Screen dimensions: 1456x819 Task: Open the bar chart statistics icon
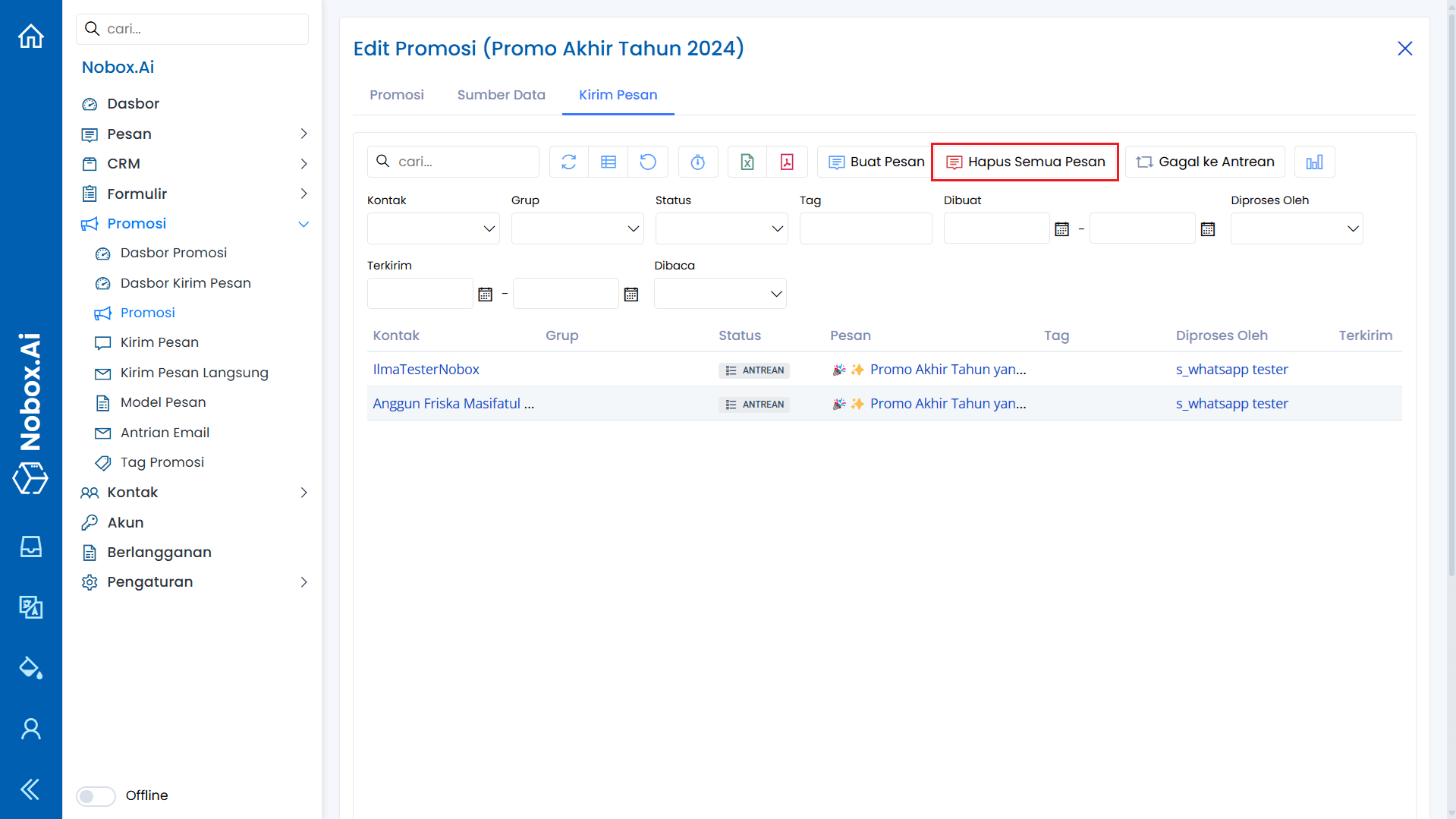(1314, 162)
